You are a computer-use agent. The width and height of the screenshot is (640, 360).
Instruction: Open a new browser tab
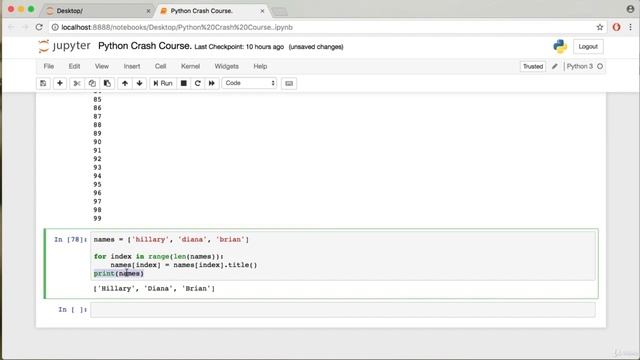(280, 11)
